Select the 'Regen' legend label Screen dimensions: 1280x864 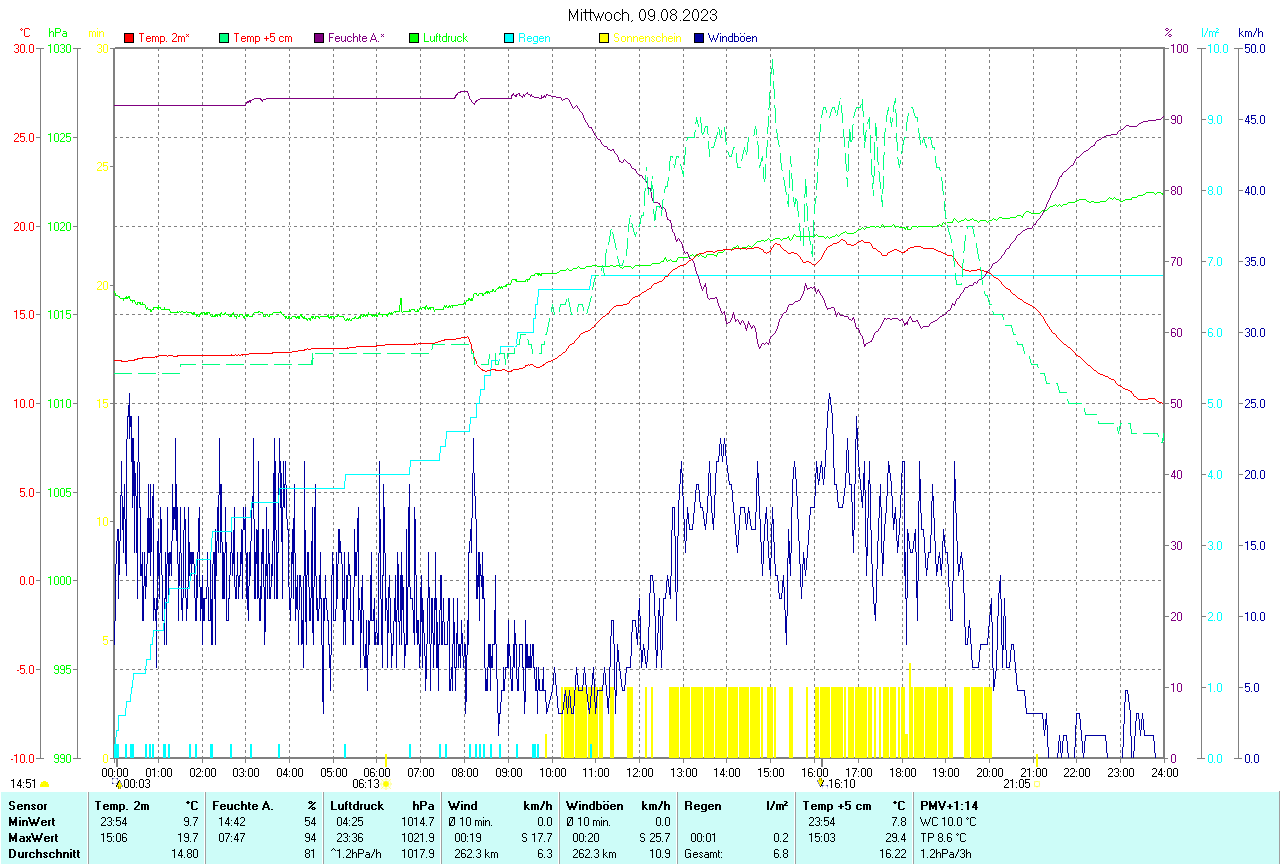point(533,38)
